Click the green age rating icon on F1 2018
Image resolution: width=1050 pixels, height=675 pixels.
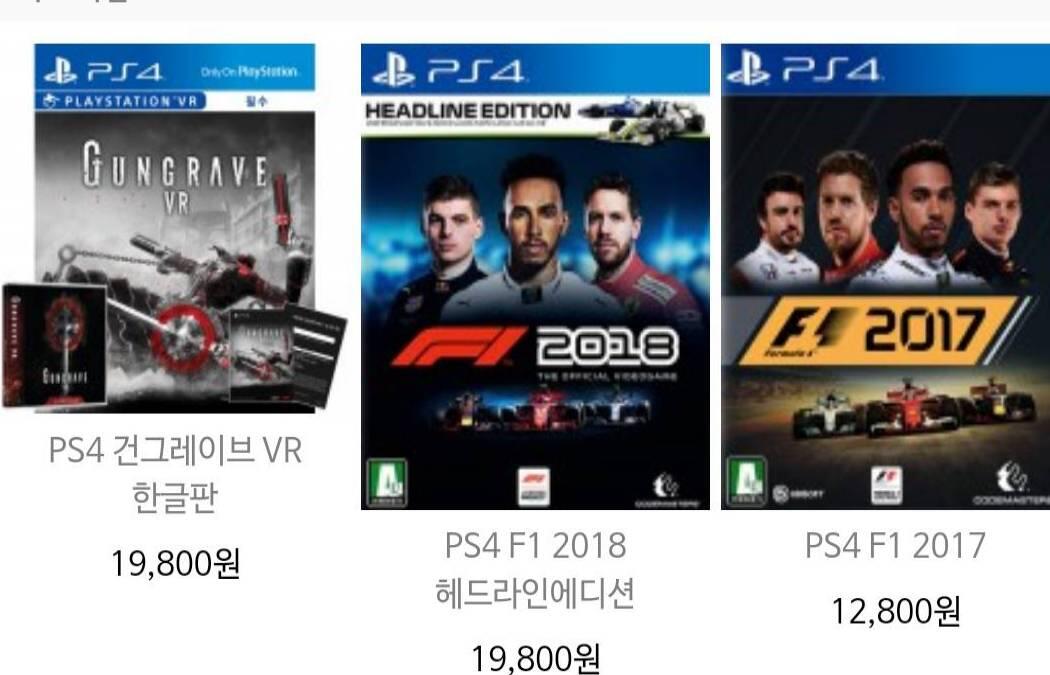tap(387, 483)
